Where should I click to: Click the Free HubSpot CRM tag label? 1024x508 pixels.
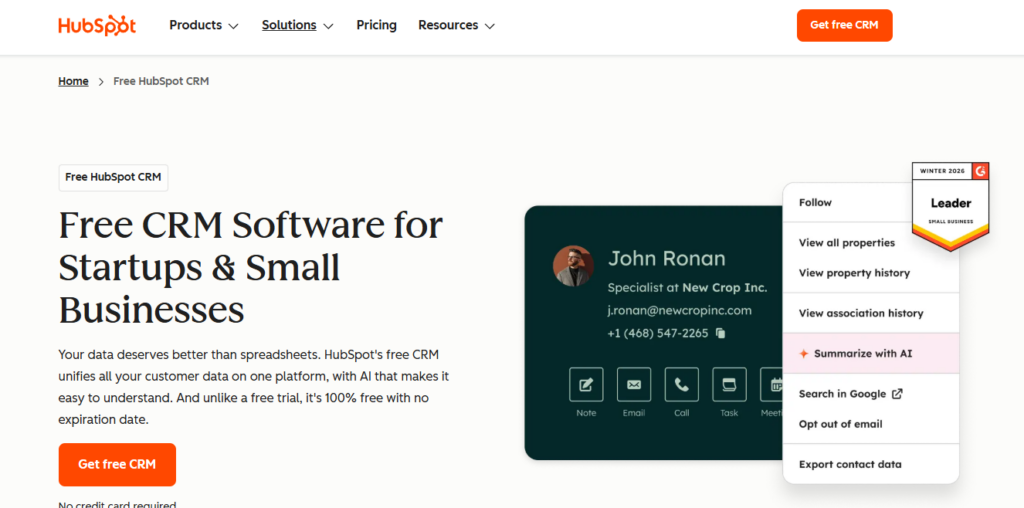coord(113,178)
